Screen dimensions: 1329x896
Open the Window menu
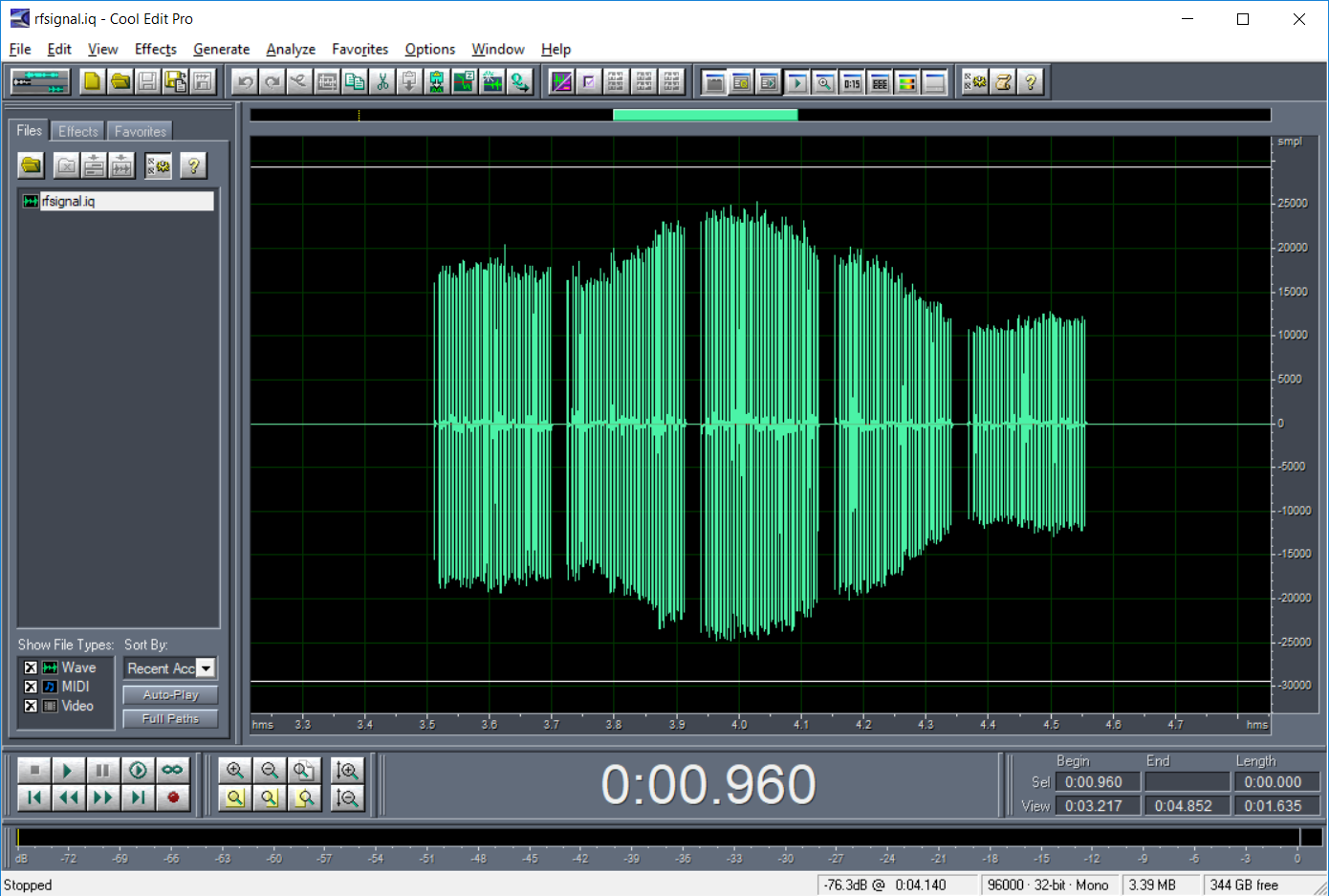pyautogui.click(x=497, y=49)
